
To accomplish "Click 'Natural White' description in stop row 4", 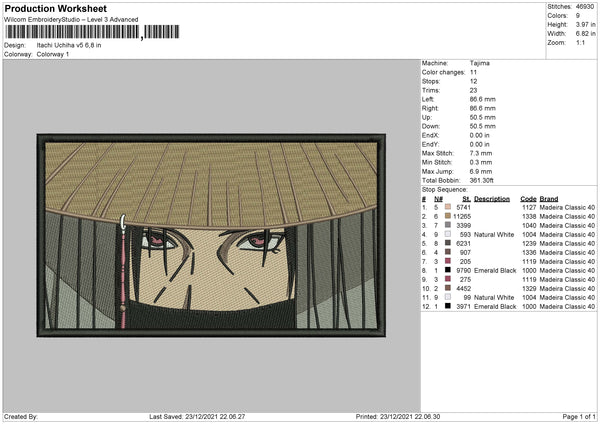I will 494,235.
